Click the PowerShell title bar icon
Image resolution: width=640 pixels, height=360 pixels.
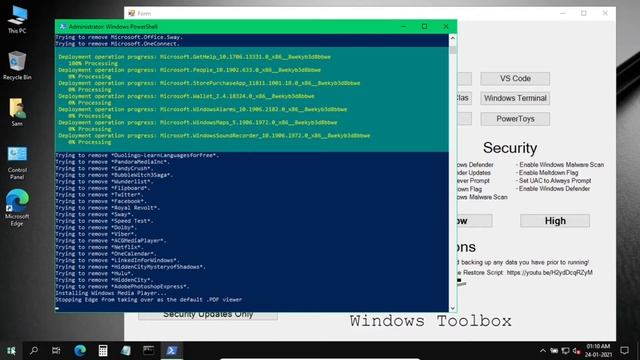pos(62,27)
